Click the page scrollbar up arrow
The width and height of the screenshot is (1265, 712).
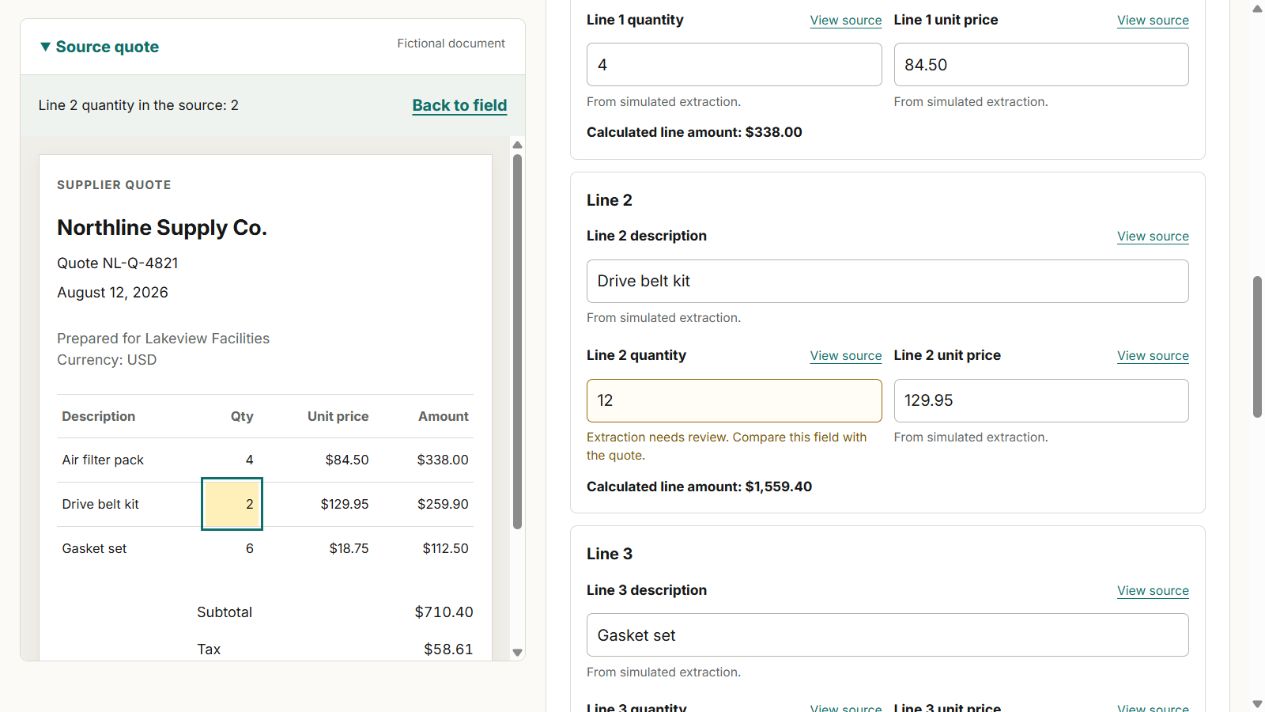coord(1257,8)
